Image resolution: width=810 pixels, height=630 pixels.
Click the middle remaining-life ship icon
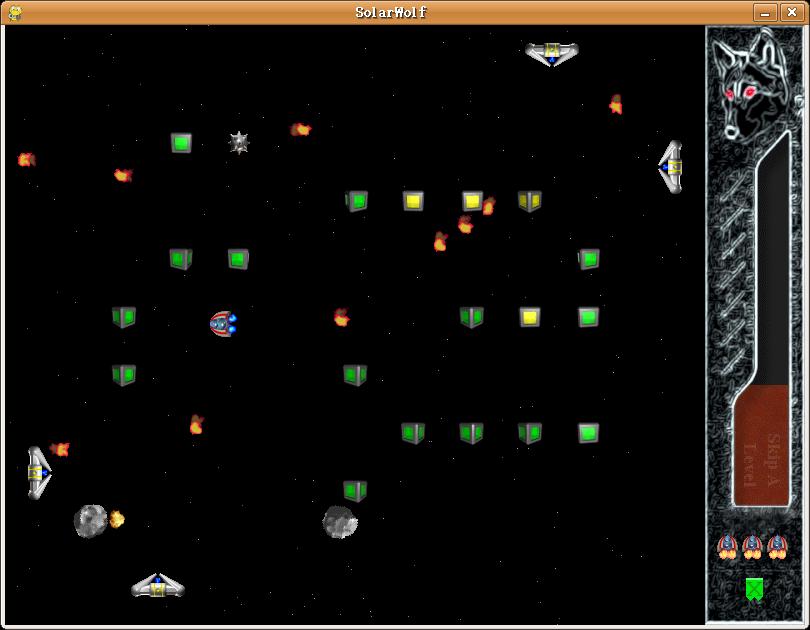[x=752, y=547]
